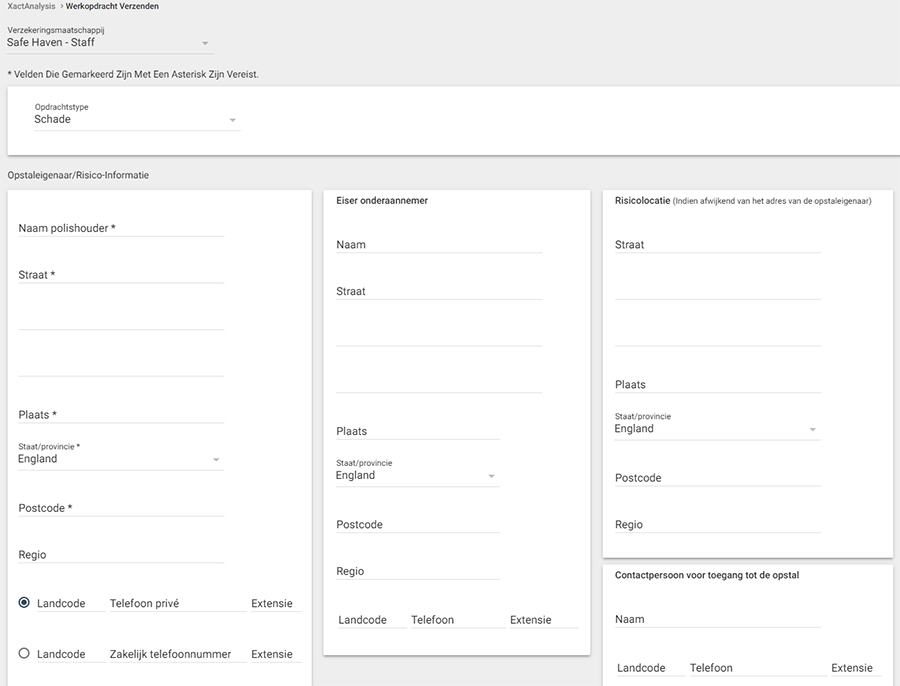
Task: Click the Landcode field under Contactpersoon
Action: [651, 668]
